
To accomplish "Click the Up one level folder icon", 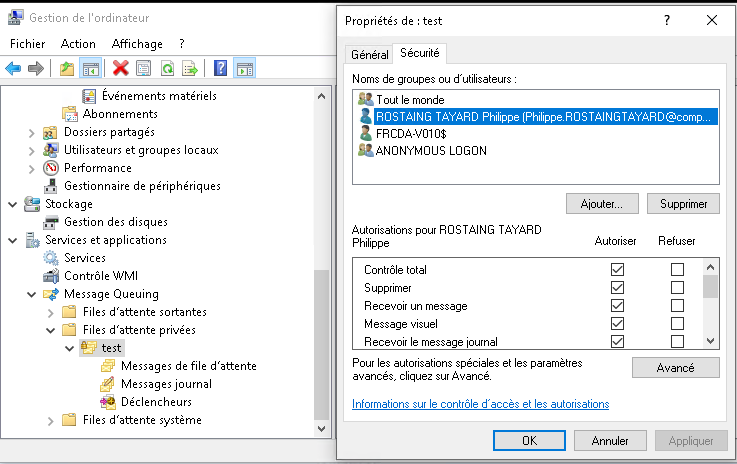I will [x=67, y=68].
